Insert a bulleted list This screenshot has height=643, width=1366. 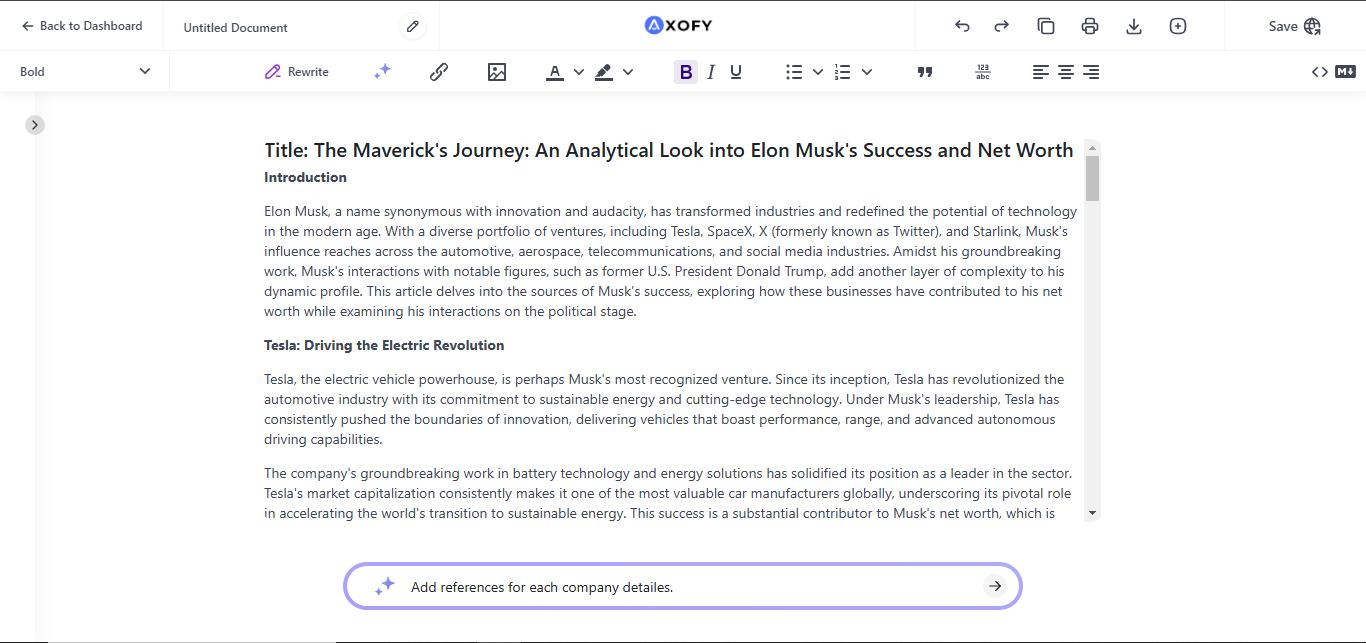[794, 72]
